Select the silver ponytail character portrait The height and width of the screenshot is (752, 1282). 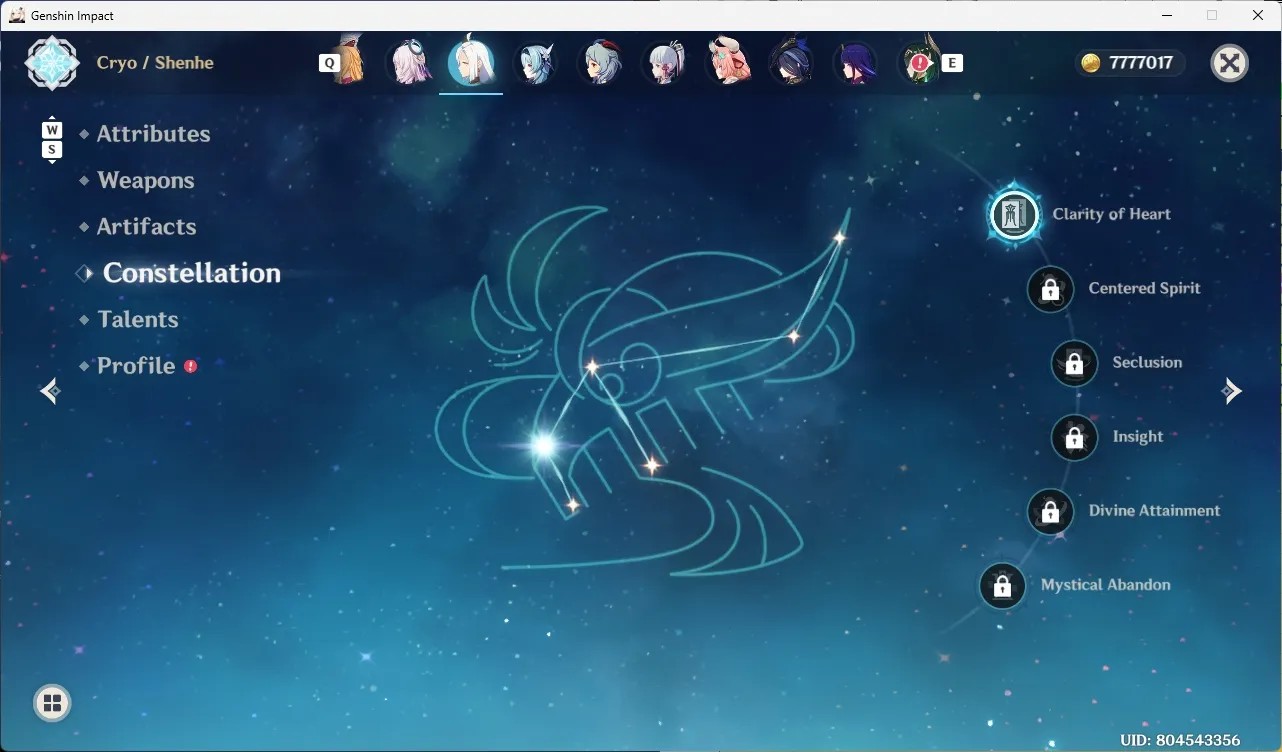(664, 63)
